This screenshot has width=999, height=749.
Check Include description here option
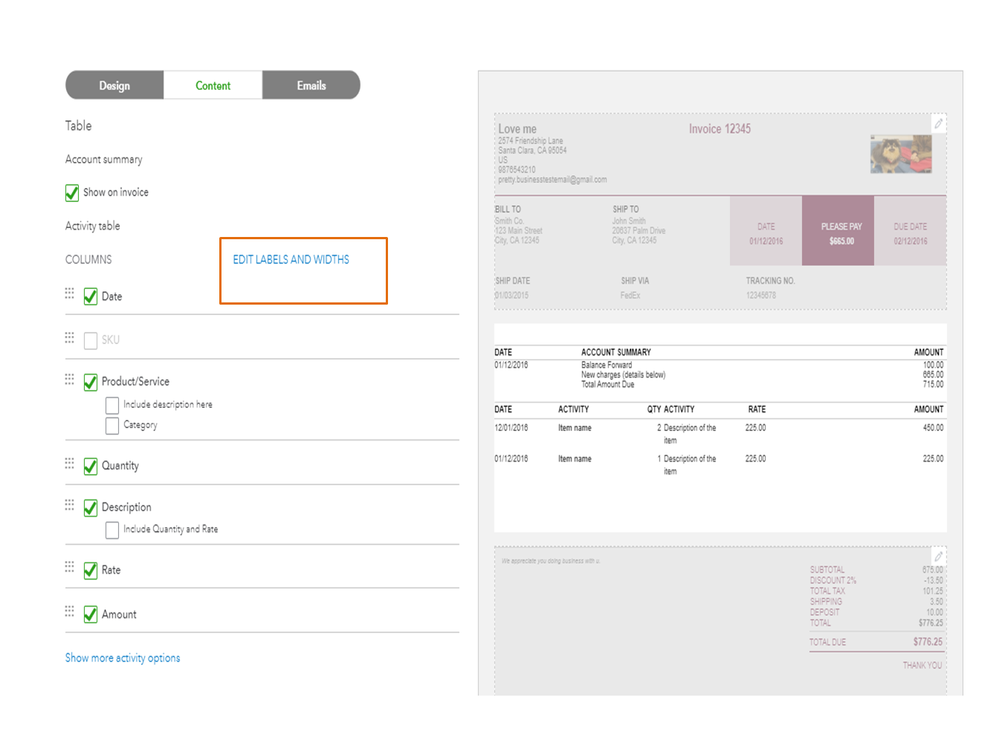pos(112,405)
